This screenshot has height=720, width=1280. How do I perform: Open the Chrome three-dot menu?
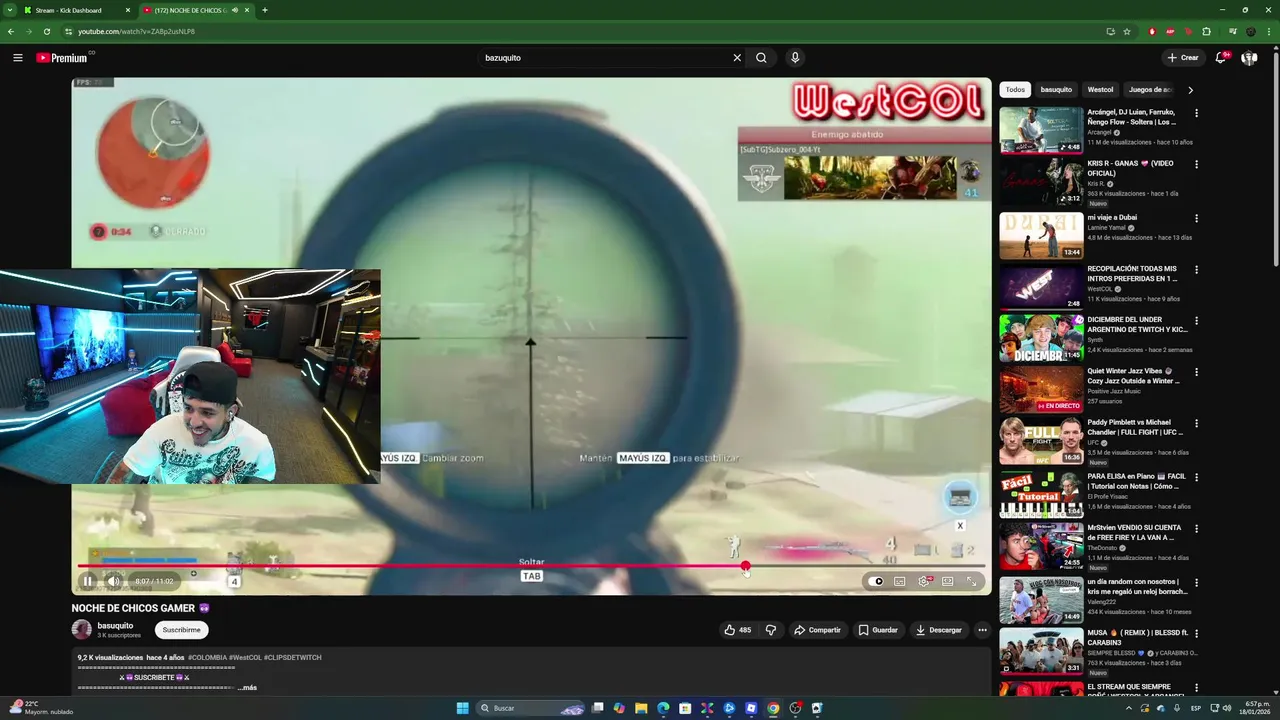(x=1270, y=31)
